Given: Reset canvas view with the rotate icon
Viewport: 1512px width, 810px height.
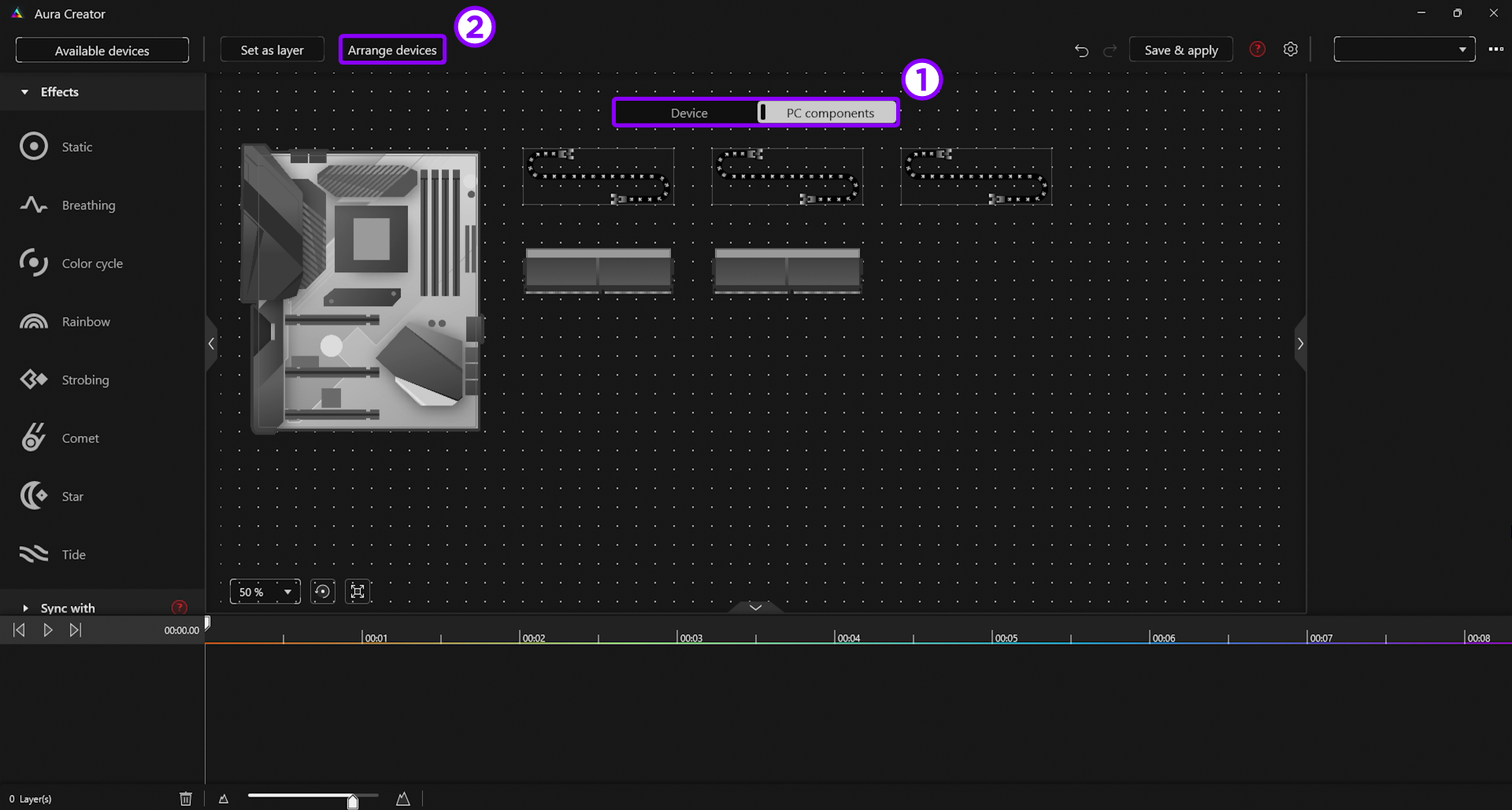Looking at the screenshot, I should coord(323,591).
